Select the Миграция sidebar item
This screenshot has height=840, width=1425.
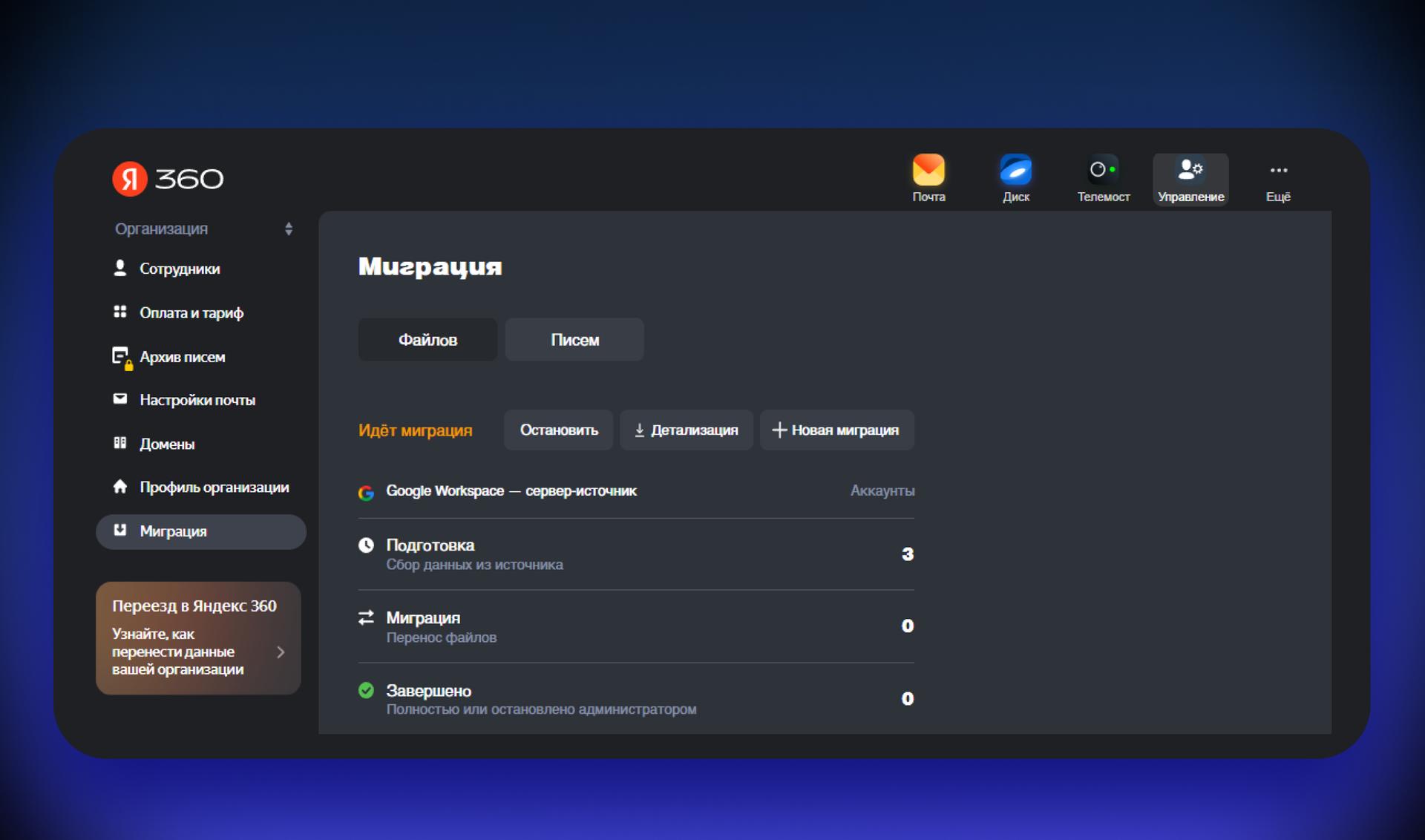tap(200, 531)
